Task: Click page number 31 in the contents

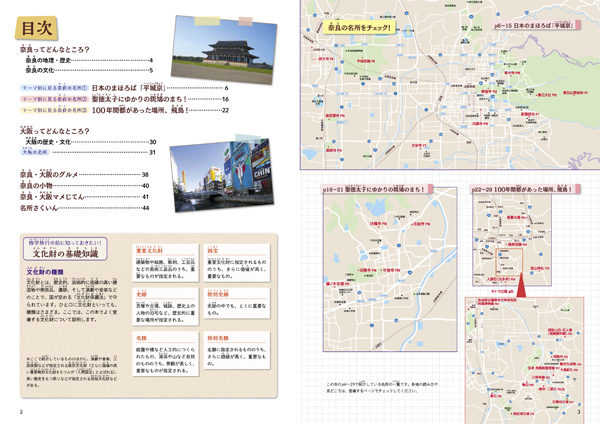Action: (x=152, y=152)
